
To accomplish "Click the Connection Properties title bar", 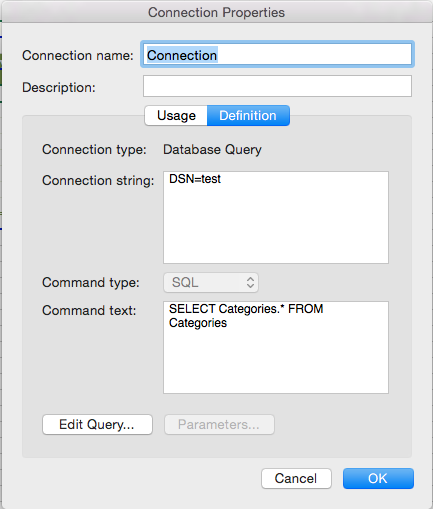I will (216, 12).
